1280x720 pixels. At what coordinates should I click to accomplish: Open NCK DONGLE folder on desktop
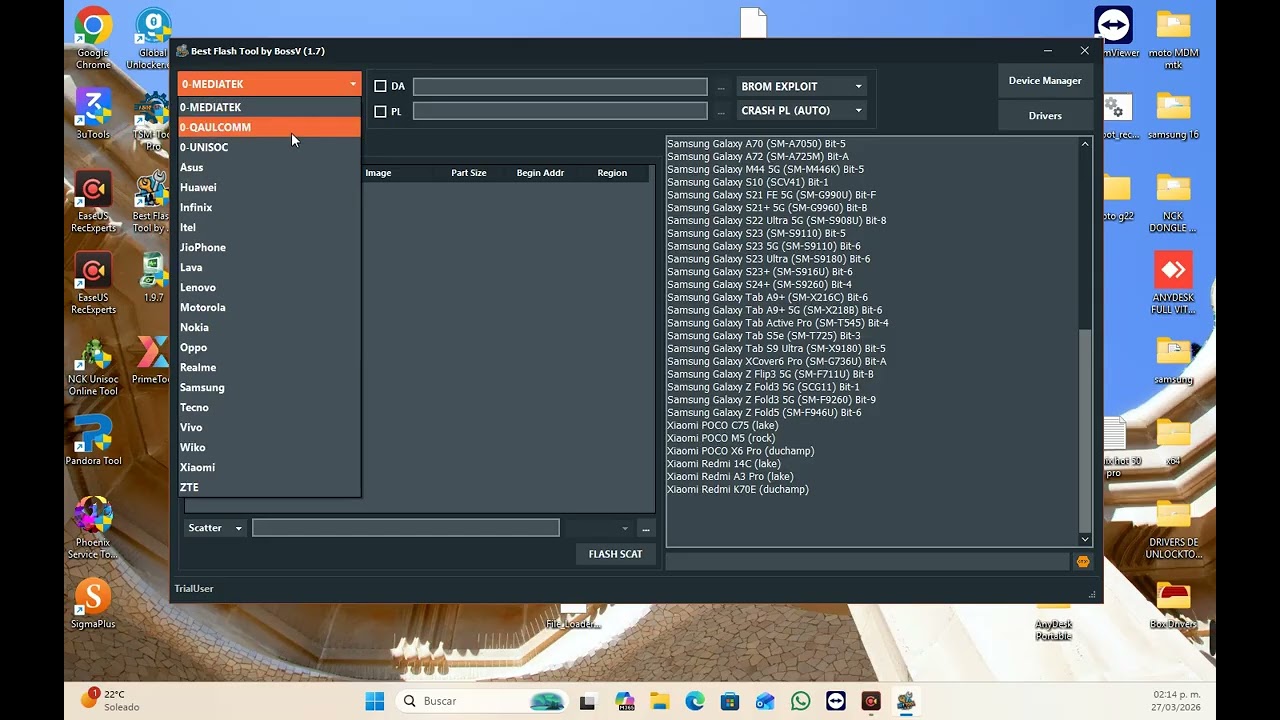click(1173, 202)
